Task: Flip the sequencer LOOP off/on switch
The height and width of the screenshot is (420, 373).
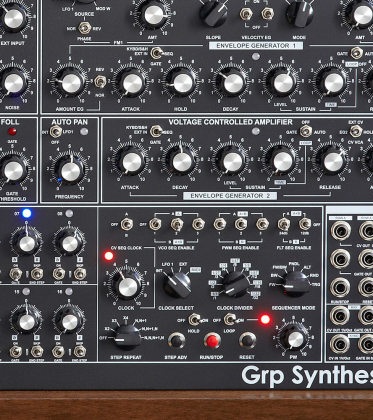Action: [230, 319]
